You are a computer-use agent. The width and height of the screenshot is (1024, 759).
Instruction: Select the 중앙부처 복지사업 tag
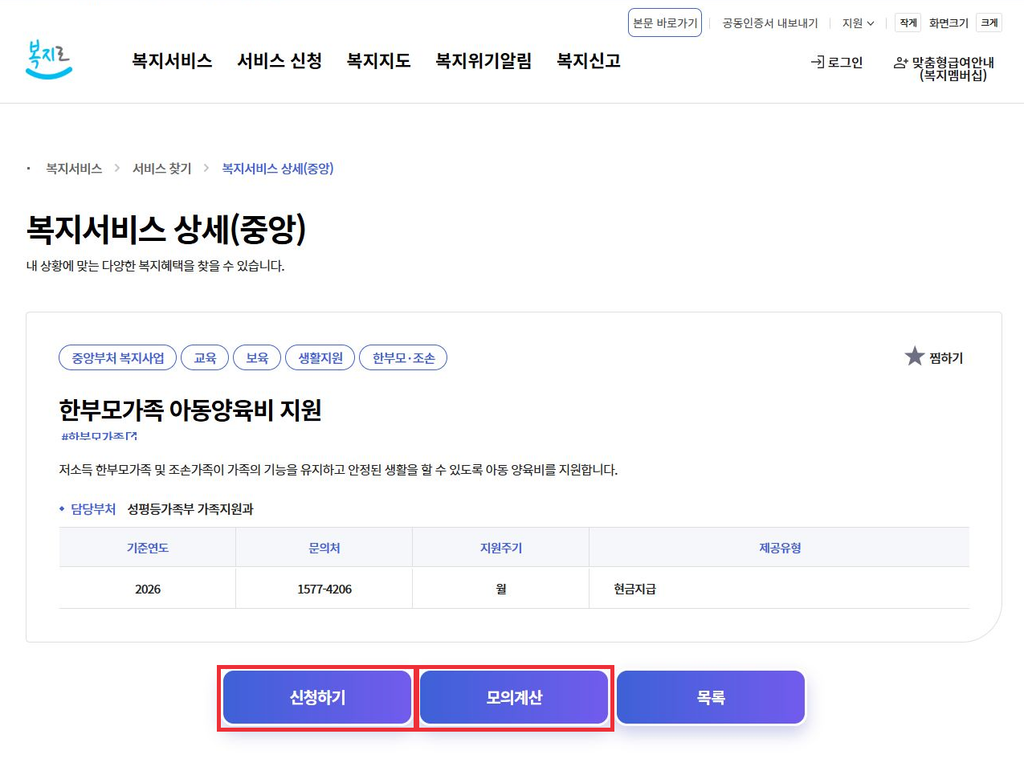click(118, 357)
